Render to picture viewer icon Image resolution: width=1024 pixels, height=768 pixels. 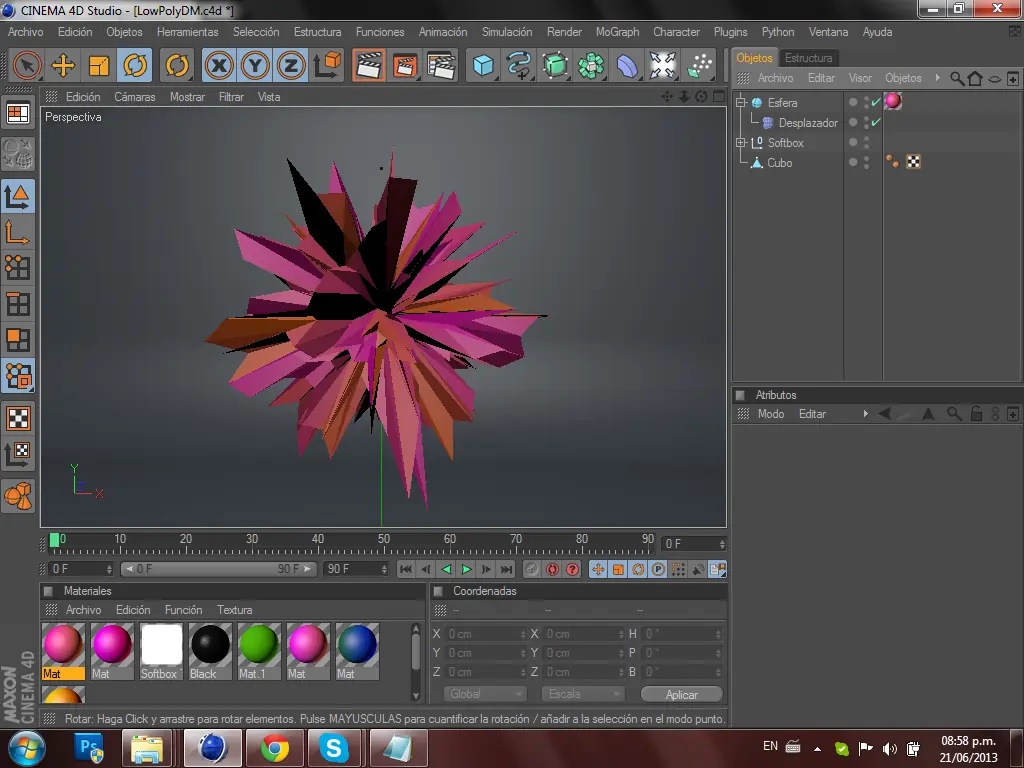click(405, 65)
